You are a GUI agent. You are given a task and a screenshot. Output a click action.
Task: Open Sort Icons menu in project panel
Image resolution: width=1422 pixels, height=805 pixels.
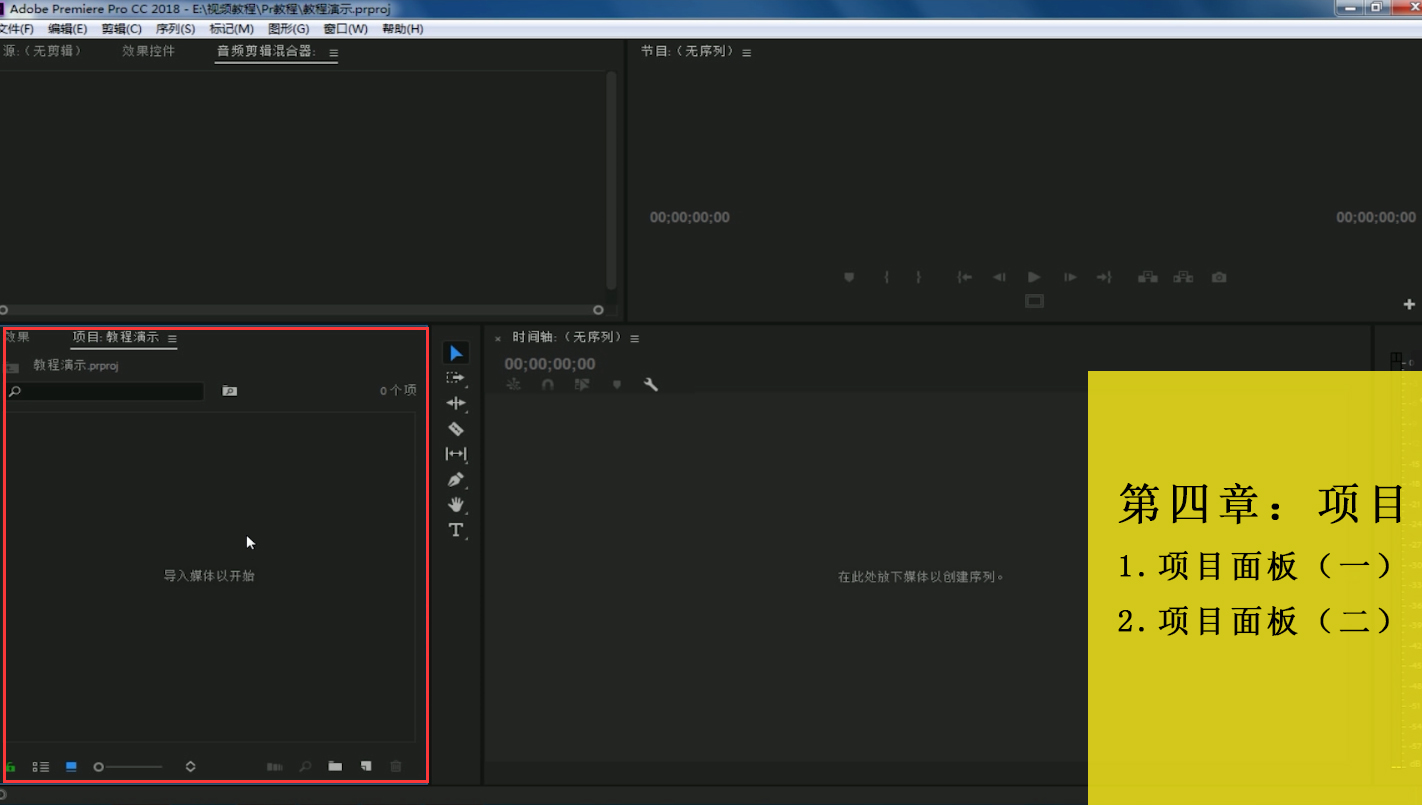(x=190, y=767)
